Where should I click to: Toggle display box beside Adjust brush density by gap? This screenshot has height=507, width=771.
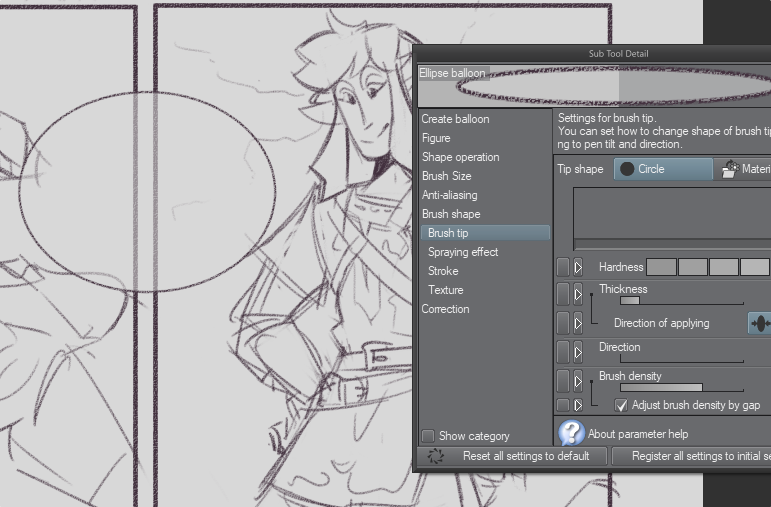point(563,405)
